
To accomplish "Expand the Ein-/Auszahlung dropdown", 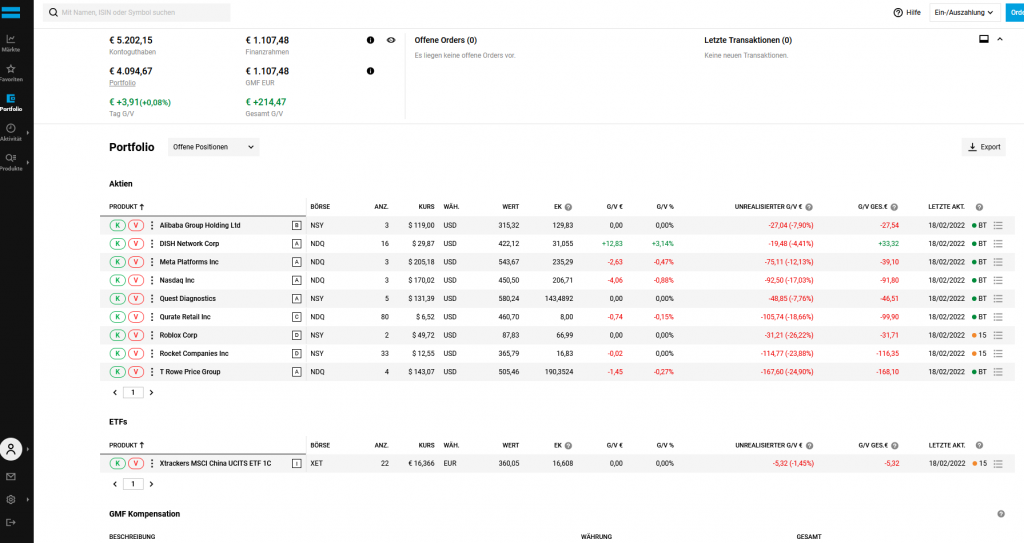I will [964, 12].
